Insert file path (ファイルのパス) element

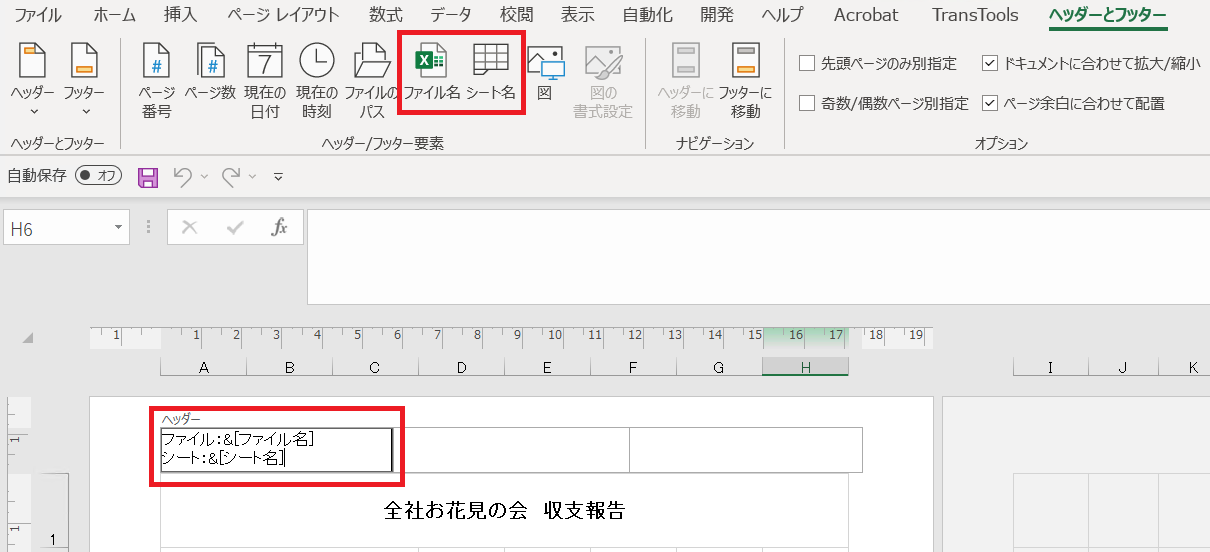[x=370, y=81]
